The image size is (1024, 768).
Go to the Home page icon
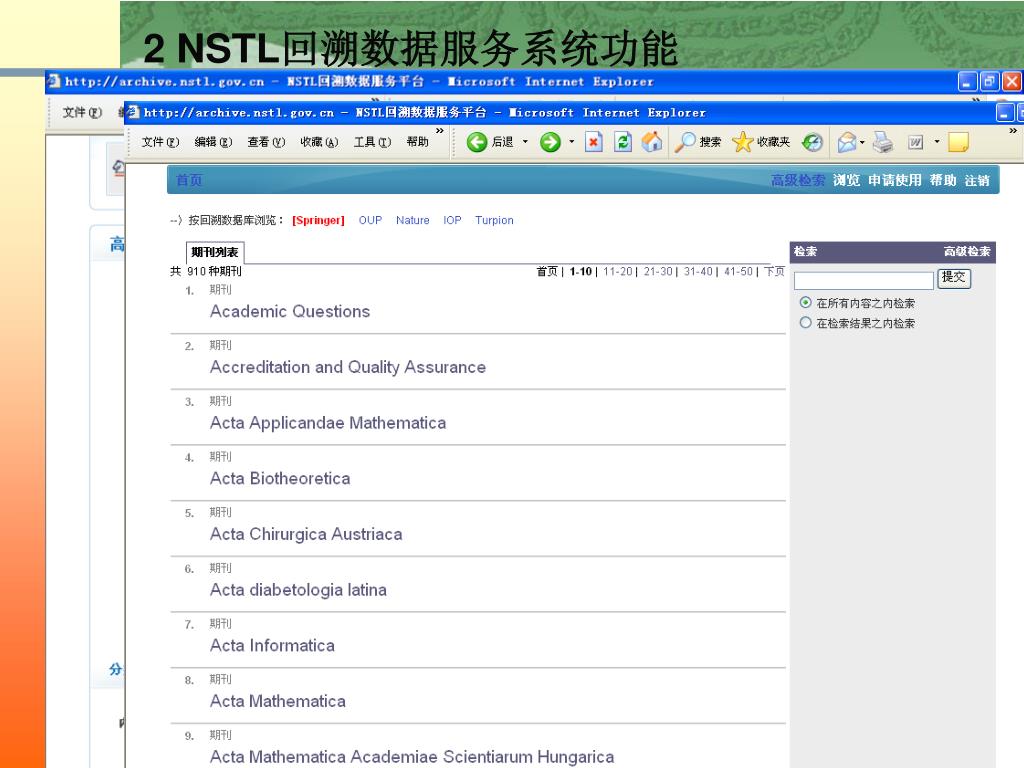point(652,142)
